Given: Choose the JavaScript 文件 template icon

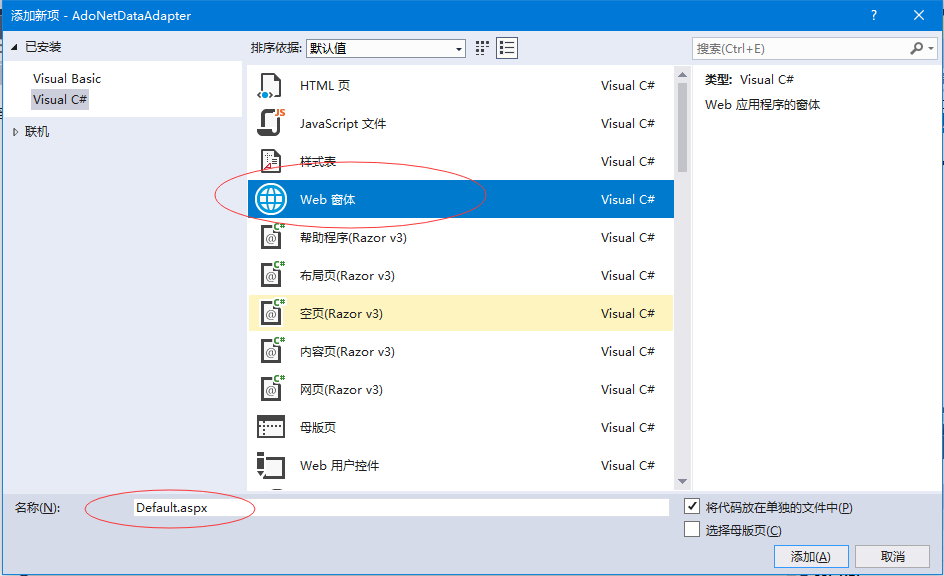Looking at the screenshot, I should point(271,124).
